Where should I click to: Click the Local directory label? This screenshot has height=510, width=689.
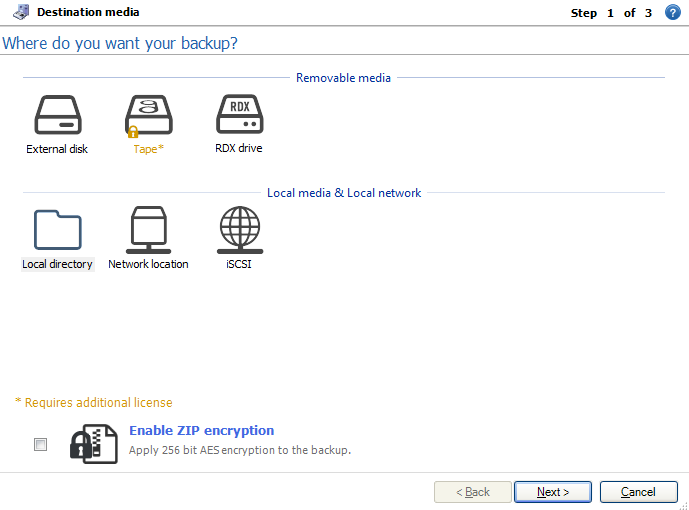click(x=58, y=264)
